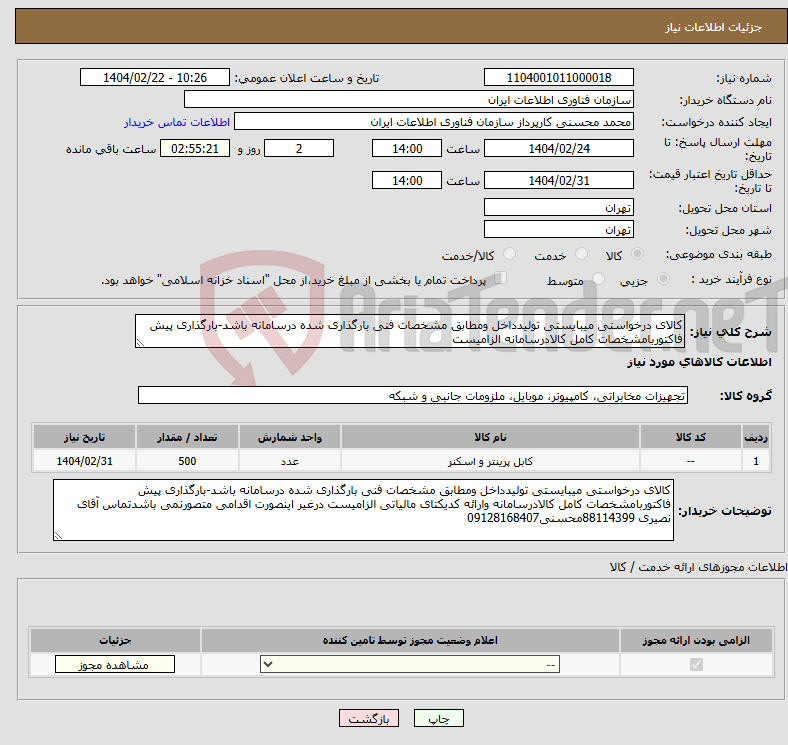Click the unit cell عدد
The image size is (788, 745).
[290, 461]
